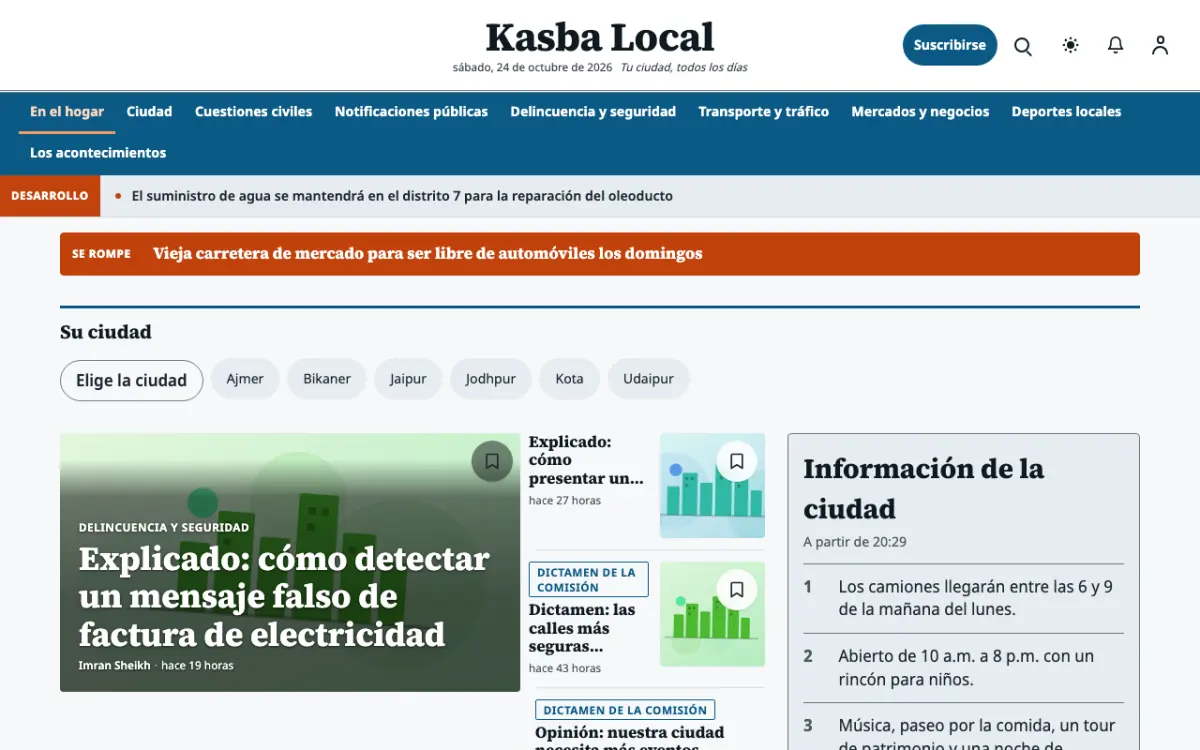This screenshot has height=750, width=1200.
Task: Select the Udaipur city chip
Action: pos(649,379)
